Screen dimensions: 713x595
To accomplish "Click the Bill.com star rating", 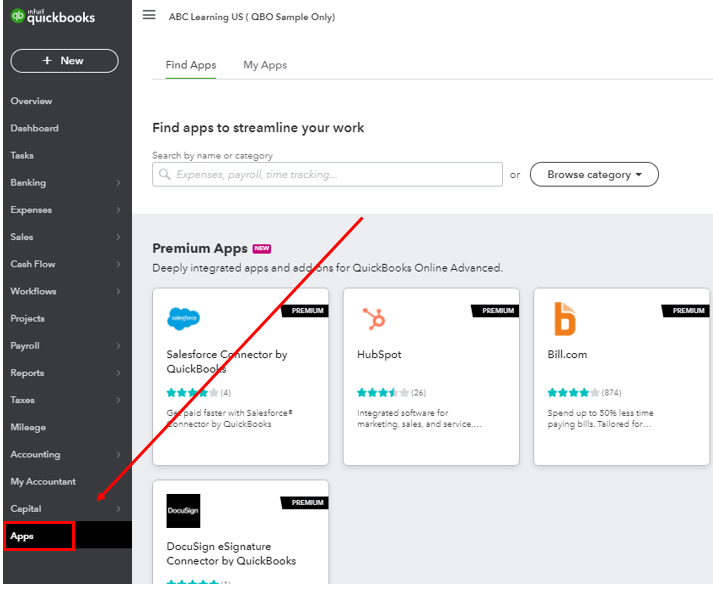I will [x=573, y=393].
